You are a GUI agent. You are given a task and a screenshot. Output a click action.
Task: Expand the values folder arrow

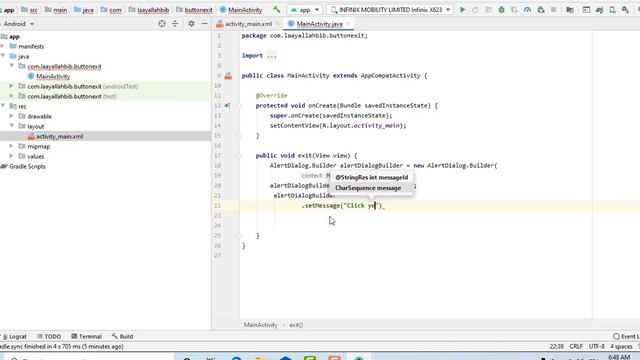(11, 156)
